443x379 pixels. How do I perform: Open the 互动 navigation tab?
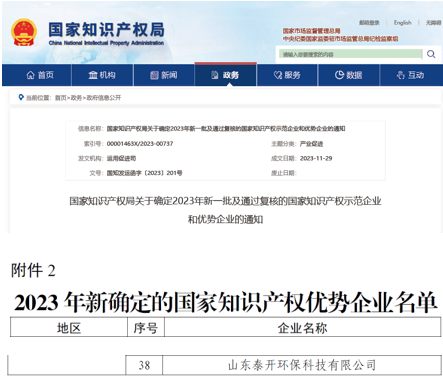tap(411, 75)
